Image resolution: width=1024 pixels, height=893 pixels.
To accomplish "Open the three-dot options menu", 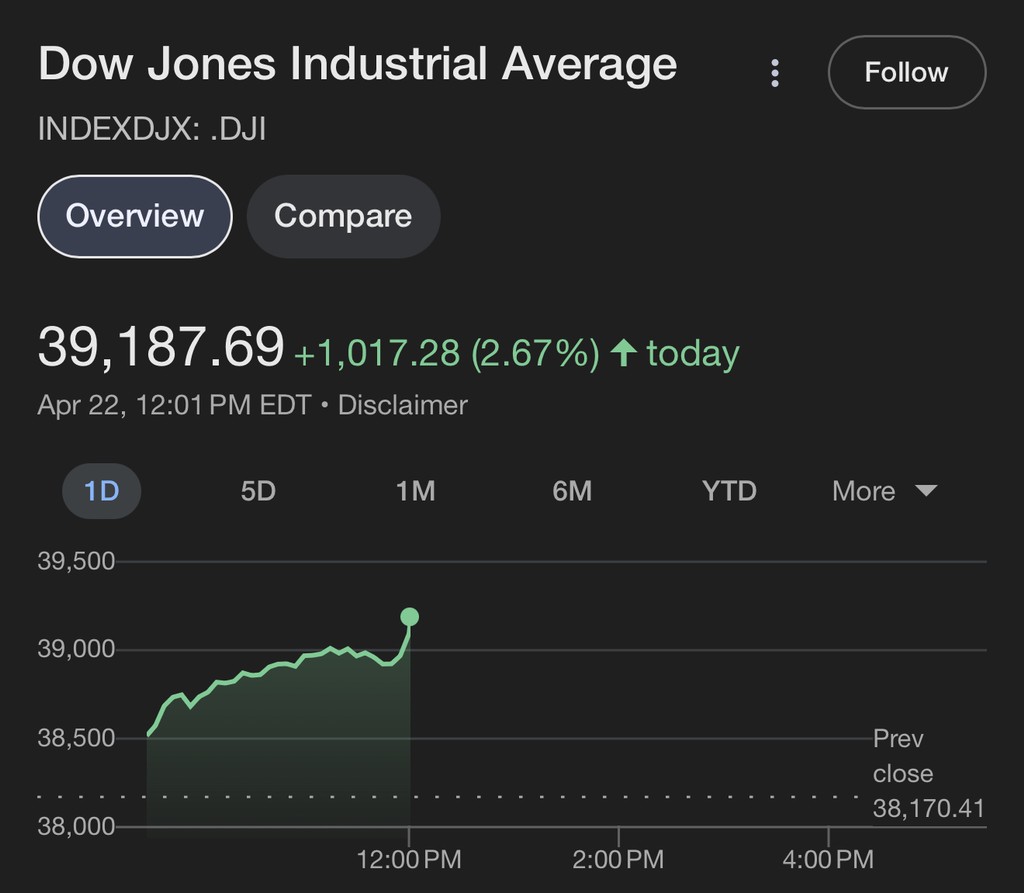I will coord(775,72).
